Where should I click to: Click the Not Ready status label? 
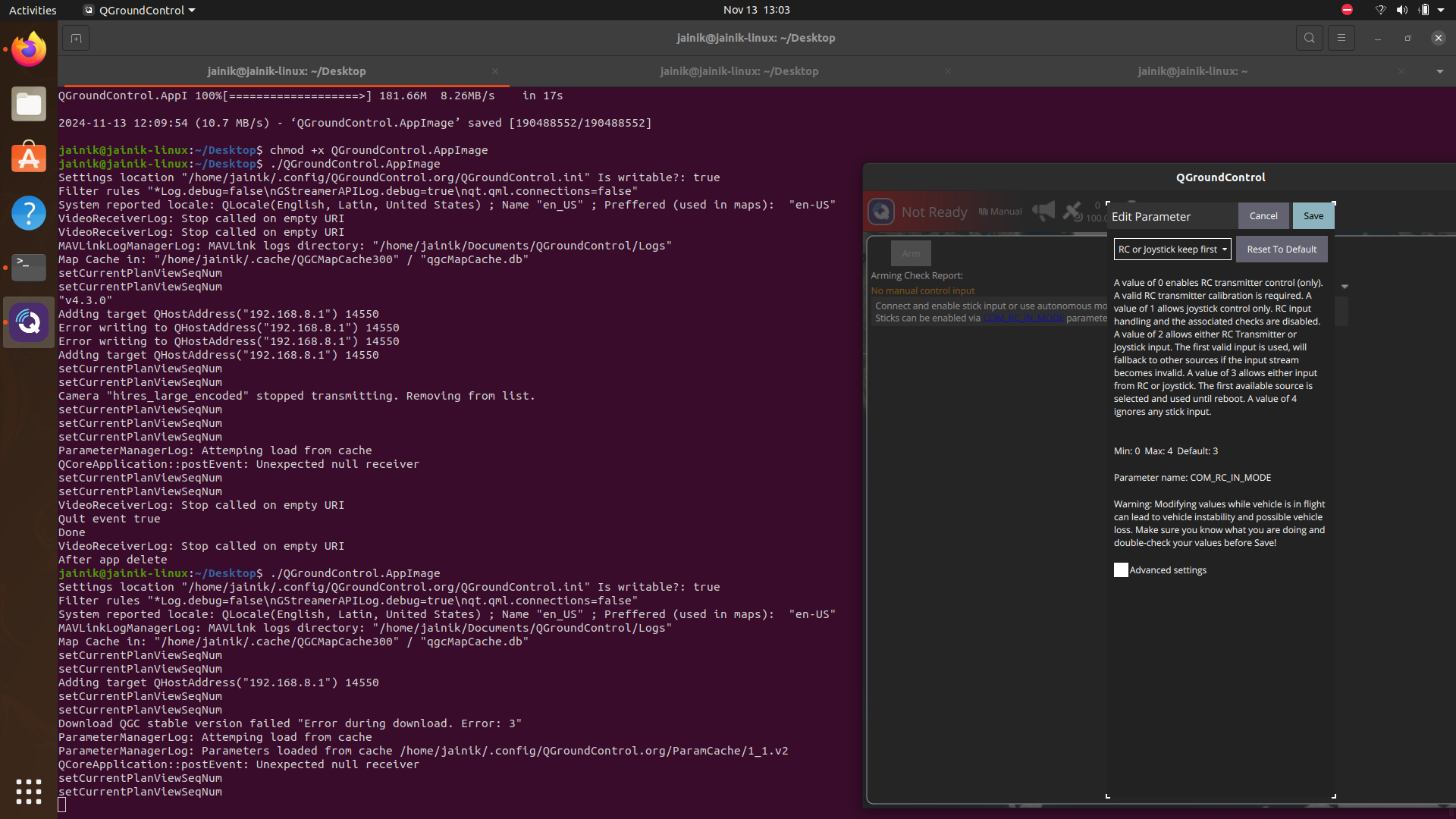(x=934, y=212)
